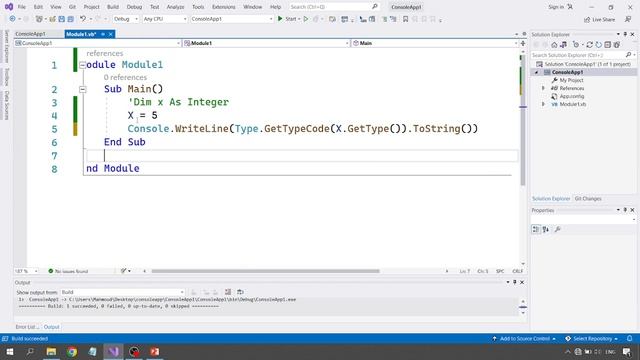Open the editor zoom percentage dropdown

click(x=26, y=271)
